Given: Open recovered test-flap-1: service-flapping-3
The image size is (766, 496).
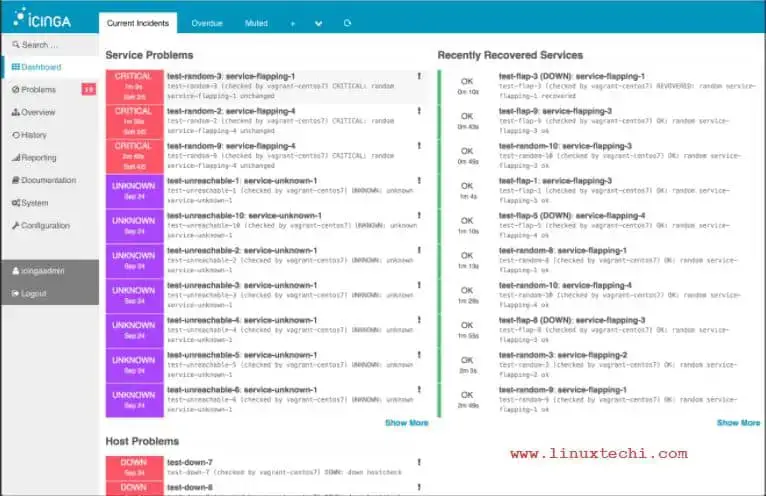Looking at the screenshot, I should (555, 181).
